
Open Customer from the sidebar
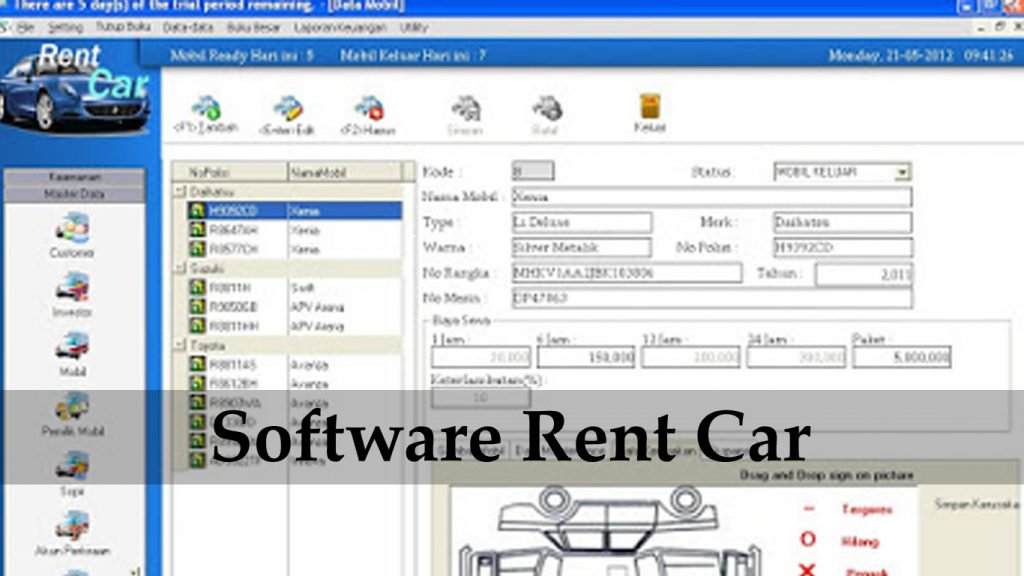[72, 229]
